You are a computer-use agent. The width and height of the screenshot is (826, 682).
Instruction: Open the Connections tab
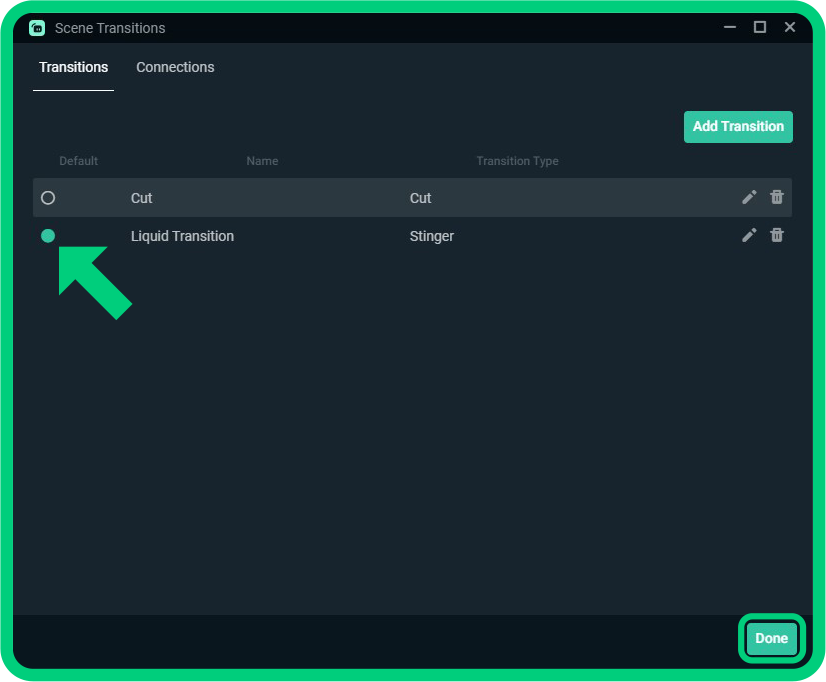pos(175,67)
